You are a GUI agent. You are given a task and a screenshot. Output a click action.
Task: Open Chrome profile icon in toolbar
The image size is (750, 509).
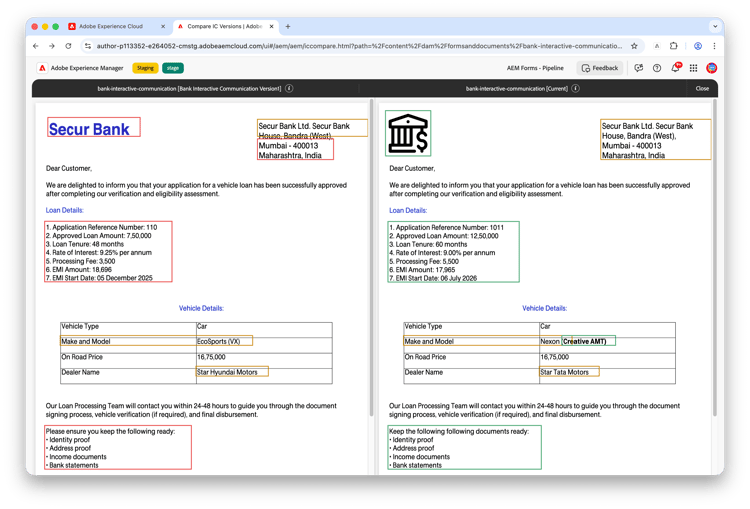[x=698, y=46]
